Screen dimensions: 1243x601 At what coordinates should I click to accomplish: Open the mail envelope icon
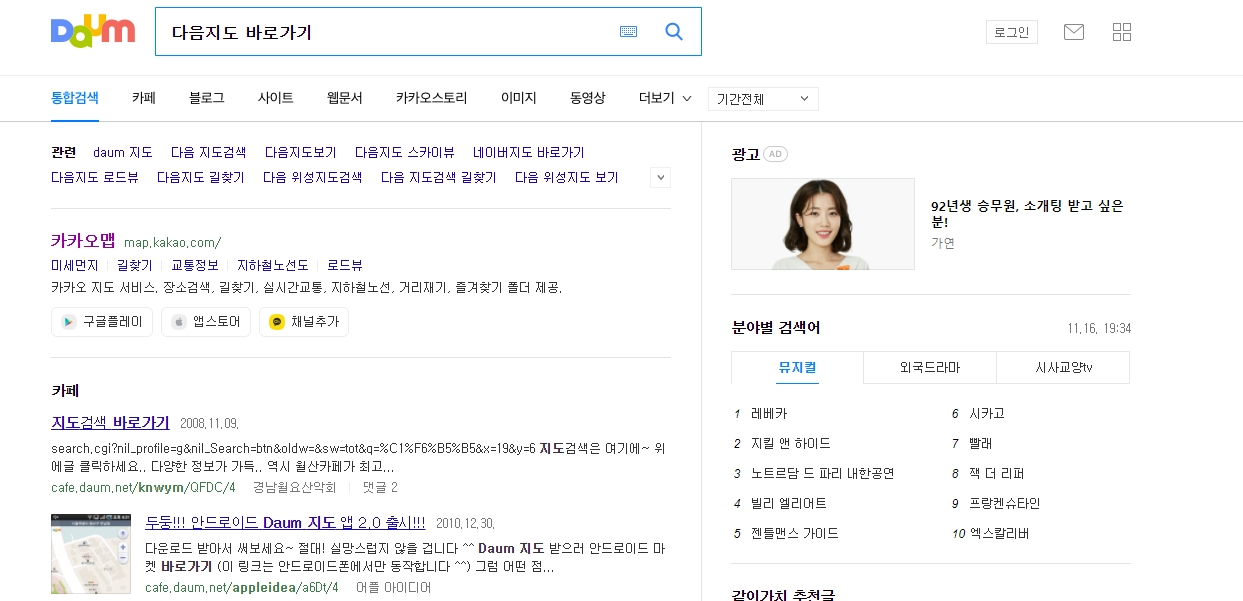coord(1074,32)
